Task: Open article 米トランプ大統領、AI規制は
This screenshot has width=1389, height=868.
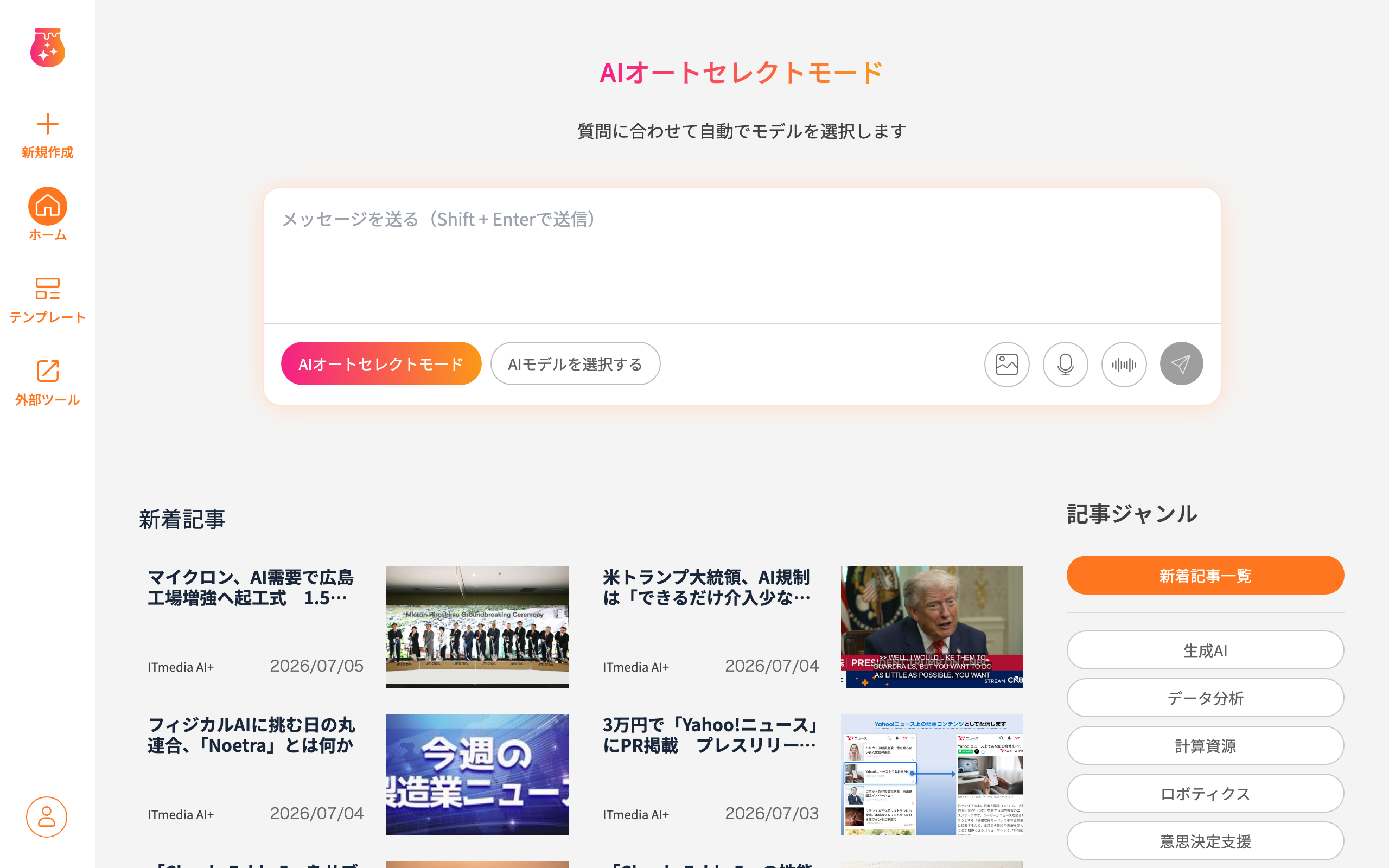Action: click(x=706, y=588)
